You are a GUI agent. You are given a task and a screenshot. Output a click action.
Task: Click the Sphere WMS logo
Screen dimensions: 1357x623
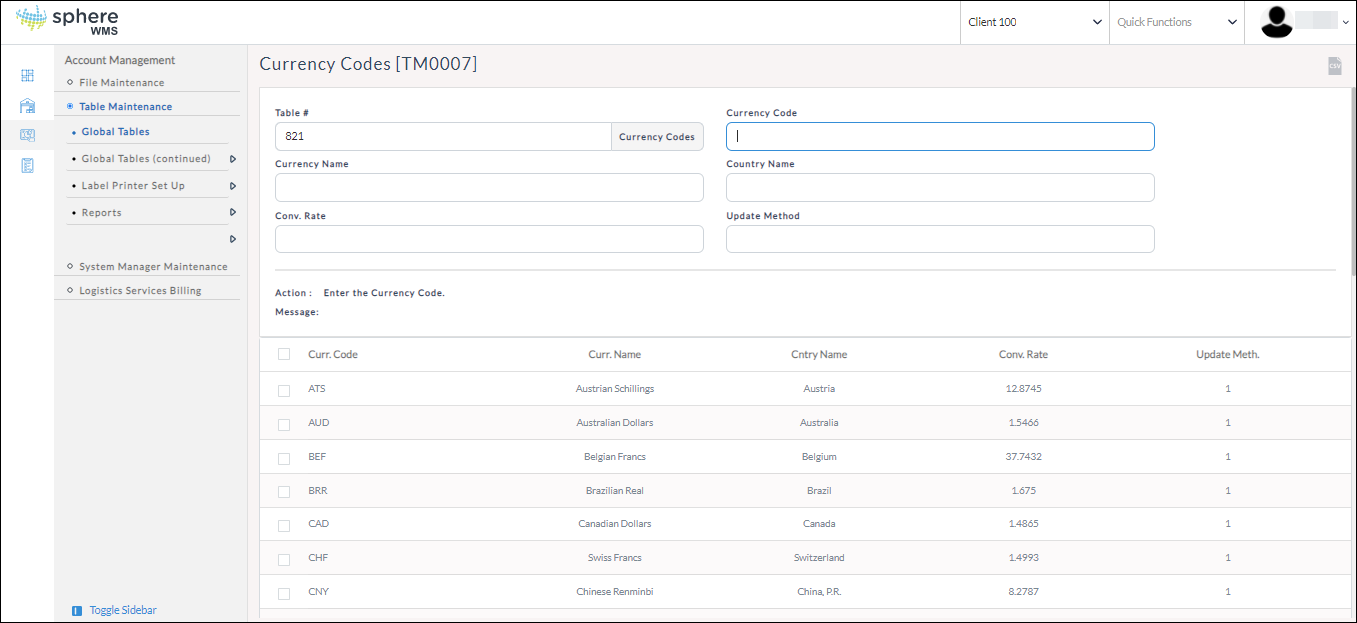(x=68, y=21)
